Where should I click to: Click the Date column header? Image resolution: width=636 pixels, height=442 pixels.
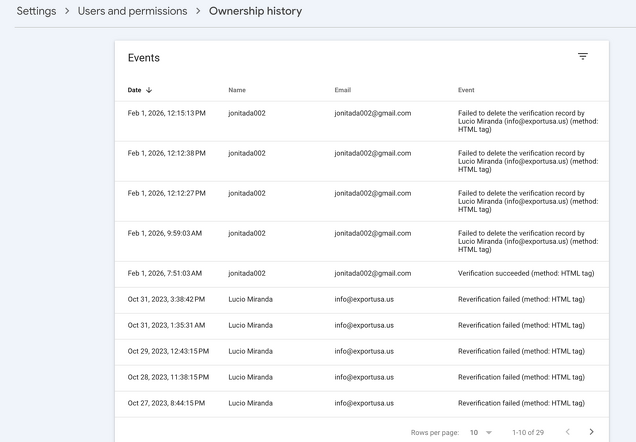pos(134,90)
